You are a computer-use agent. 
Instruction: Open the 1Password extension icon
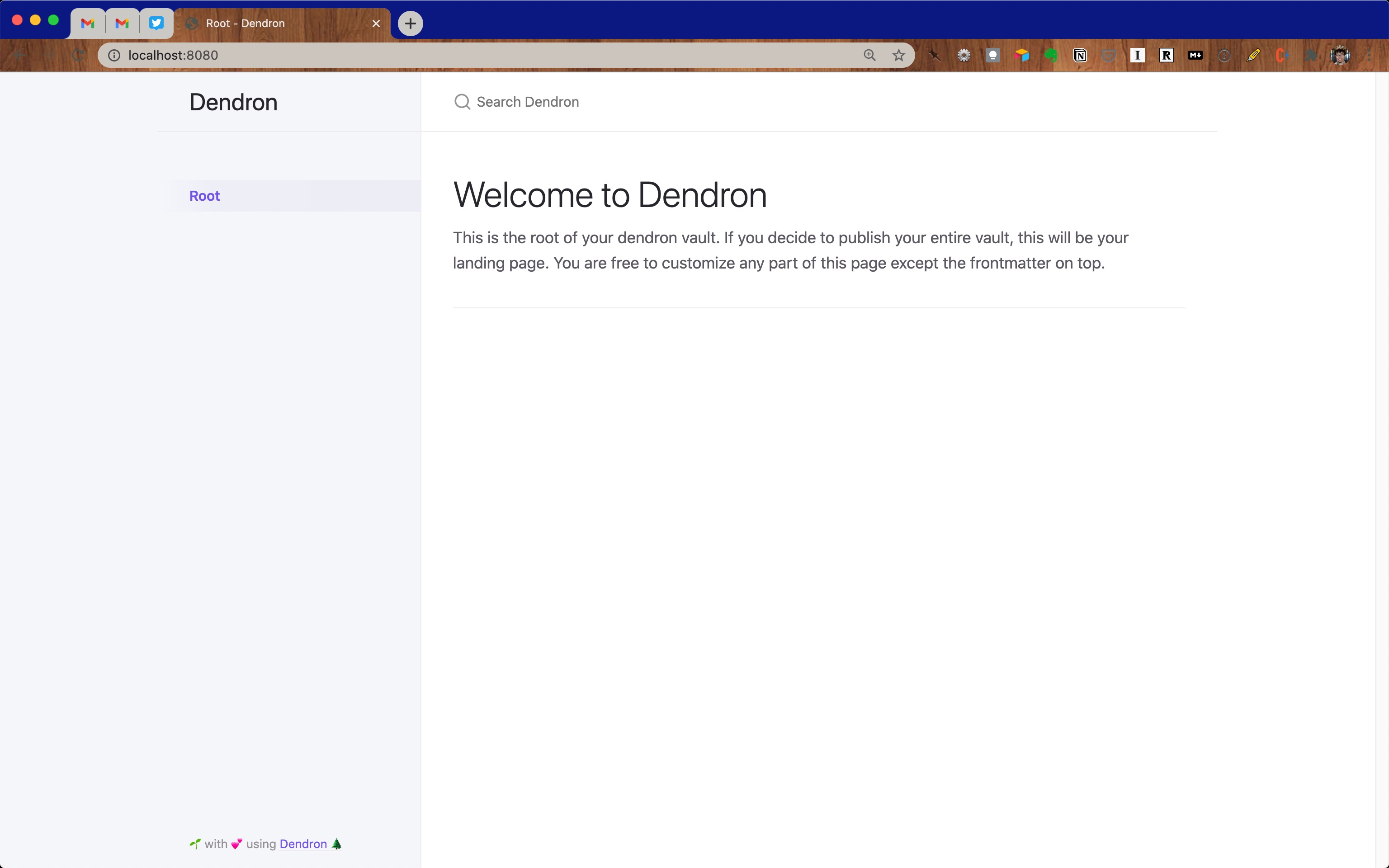pos(1224,55)
